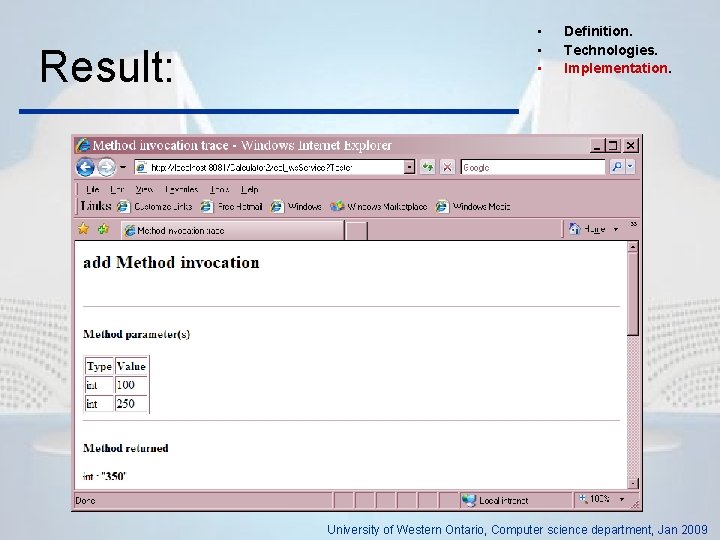This screenshot has height=540, width=720.
Task: Open the Edit menu
Action: coord(117,189)
